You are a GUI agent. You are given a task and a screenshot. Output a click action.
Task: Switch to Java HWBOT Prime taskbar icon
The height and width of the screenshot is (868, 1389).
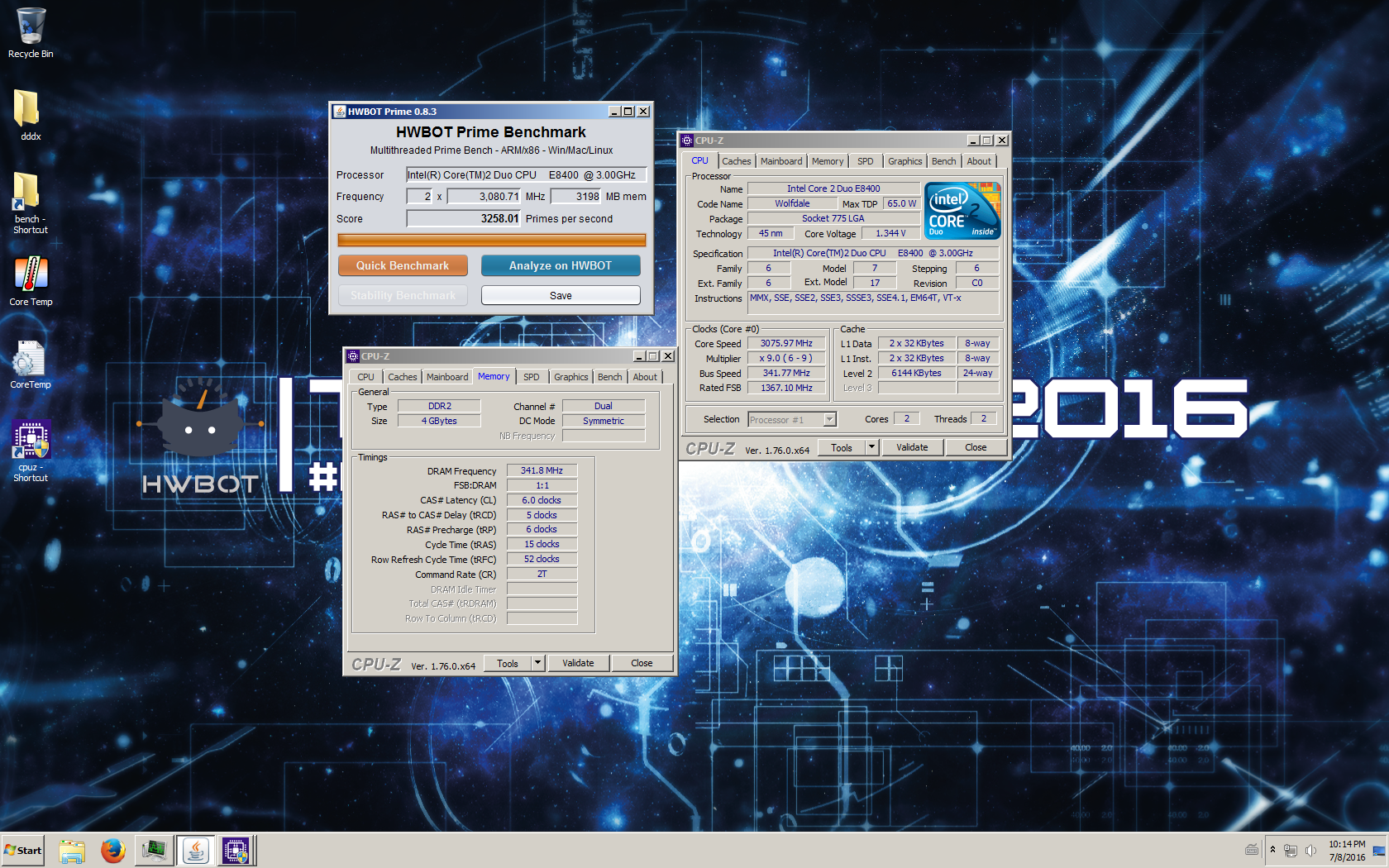coord(196,851)
